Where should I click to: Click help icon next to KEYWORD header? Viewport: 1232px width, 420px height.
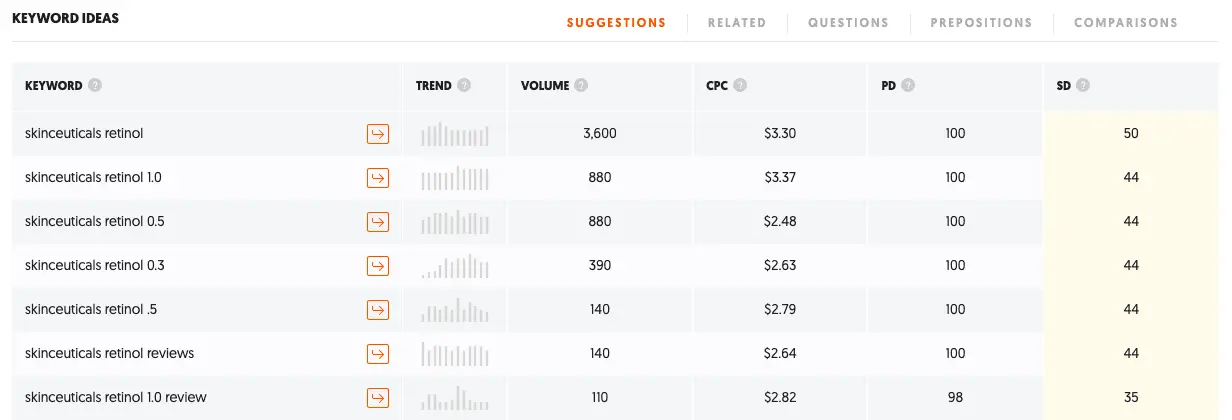click(x=95, y=86)
